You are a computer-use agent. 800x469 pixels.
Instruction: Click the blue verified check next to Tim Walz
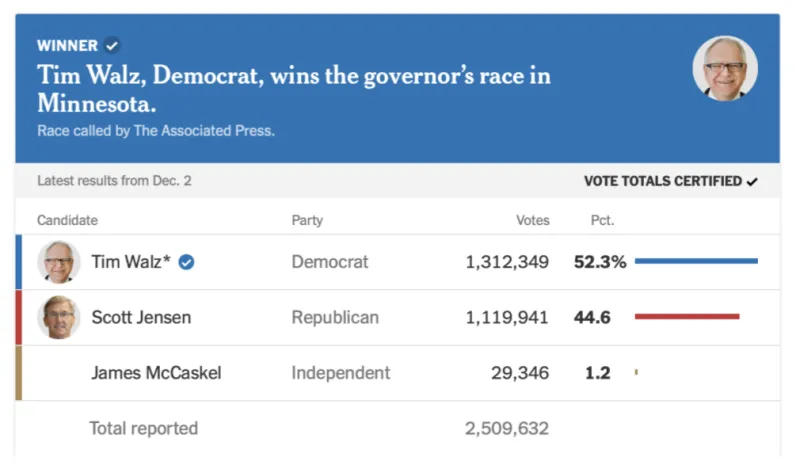[x=186, y=262]
